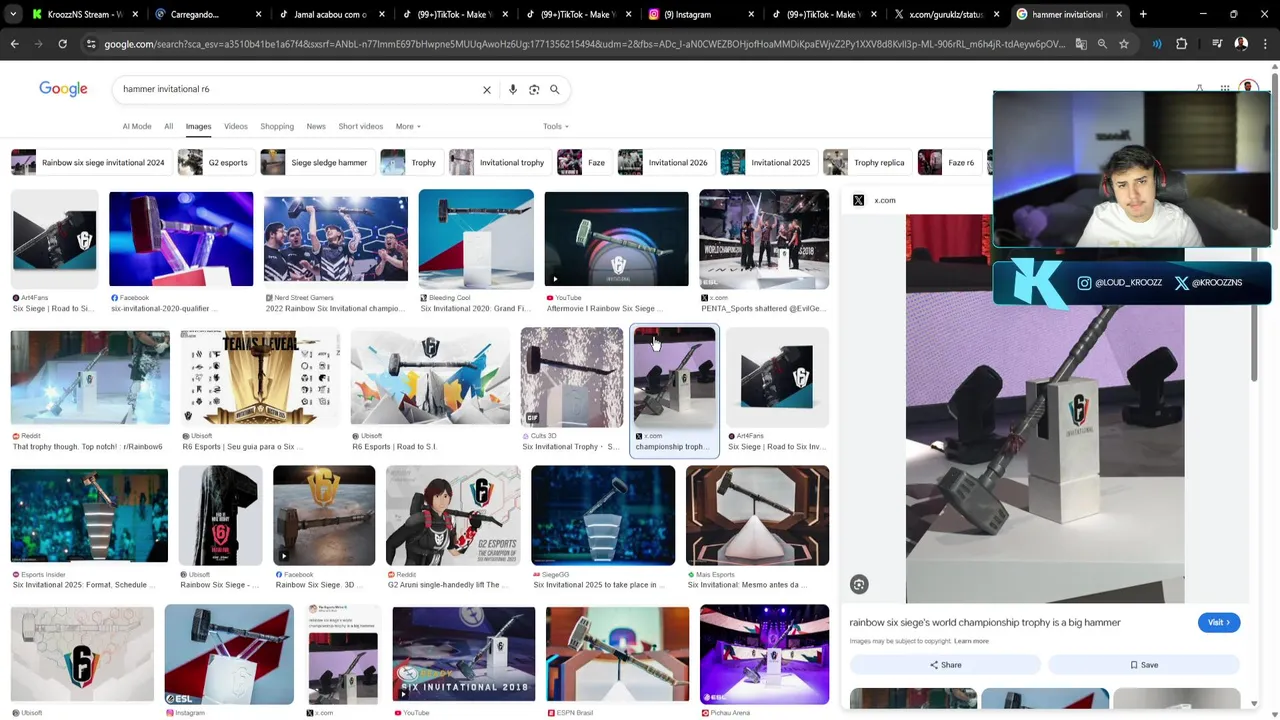Open Pichau Arena image result
Viewport: 1280px width, 720px height.
point(765,654)
